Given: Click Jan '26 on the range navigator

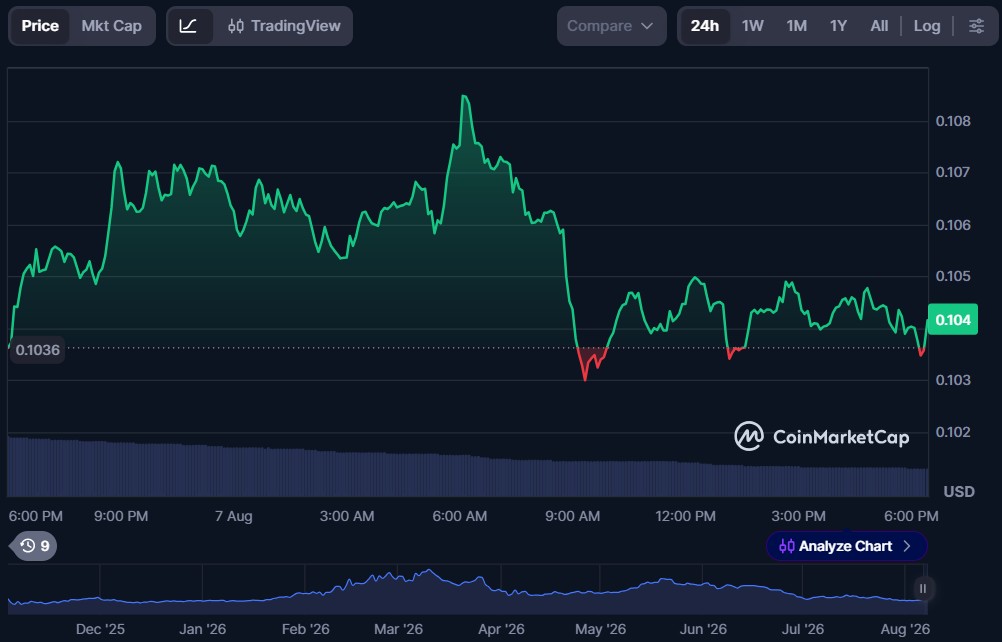Looking at the screenshot, I should point(203,629).
